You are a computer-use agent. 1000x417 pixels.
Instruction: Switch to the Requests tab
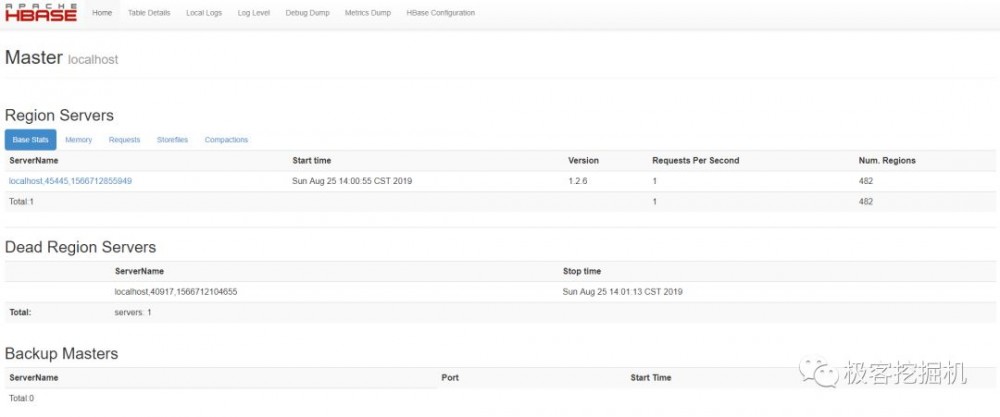pos(125,140)
